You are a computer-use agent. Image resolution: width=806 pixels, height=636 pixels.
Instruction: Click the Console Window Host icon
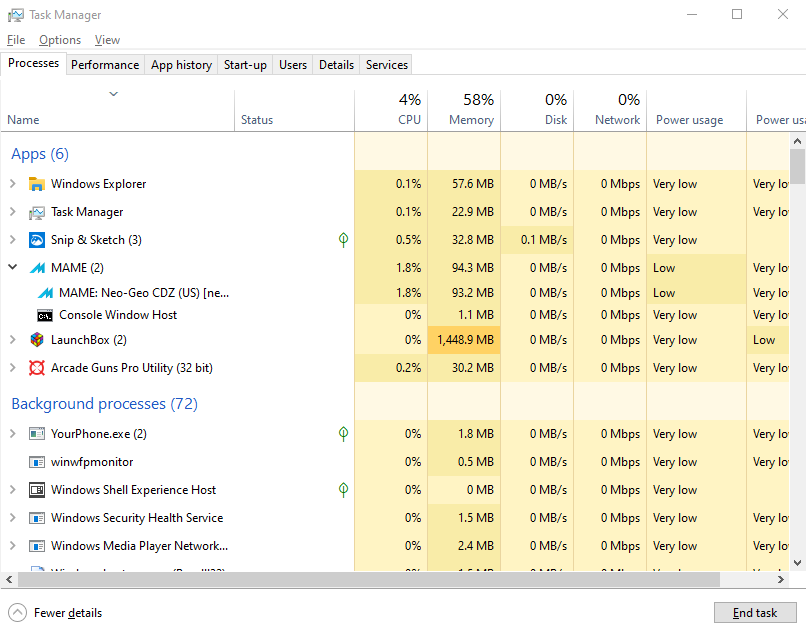tap(45, 315)
